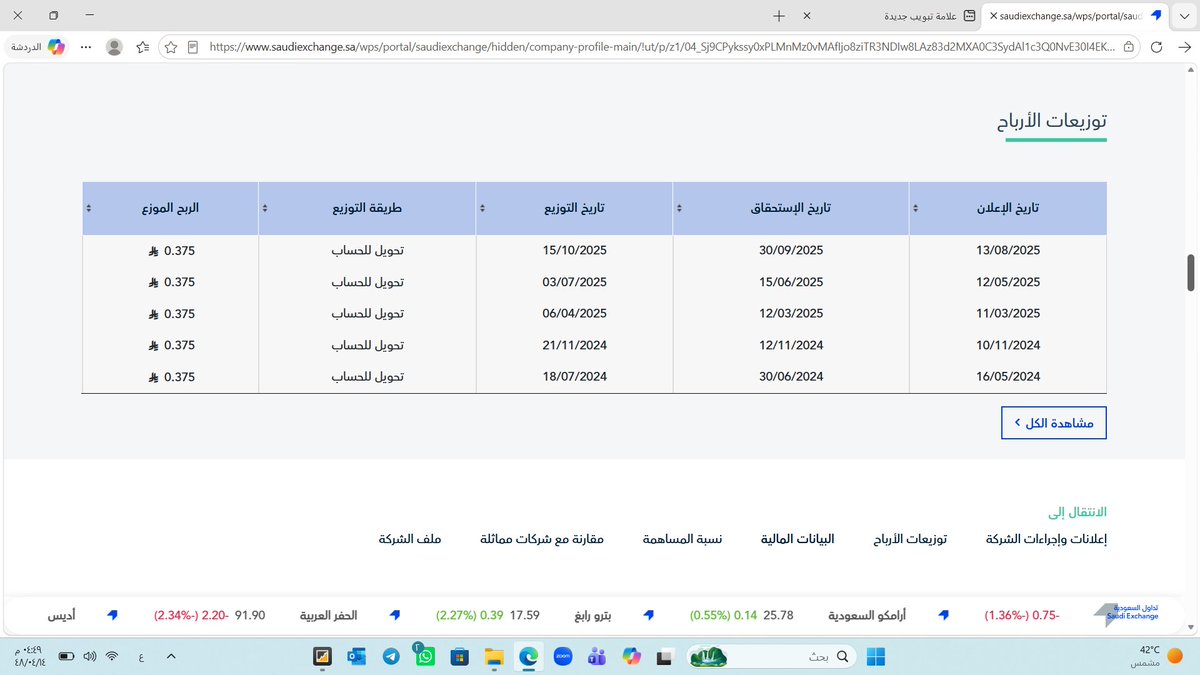Open the Edge settings and more menu
This screenshot has width=1200, height=675.
pos(86,46)
